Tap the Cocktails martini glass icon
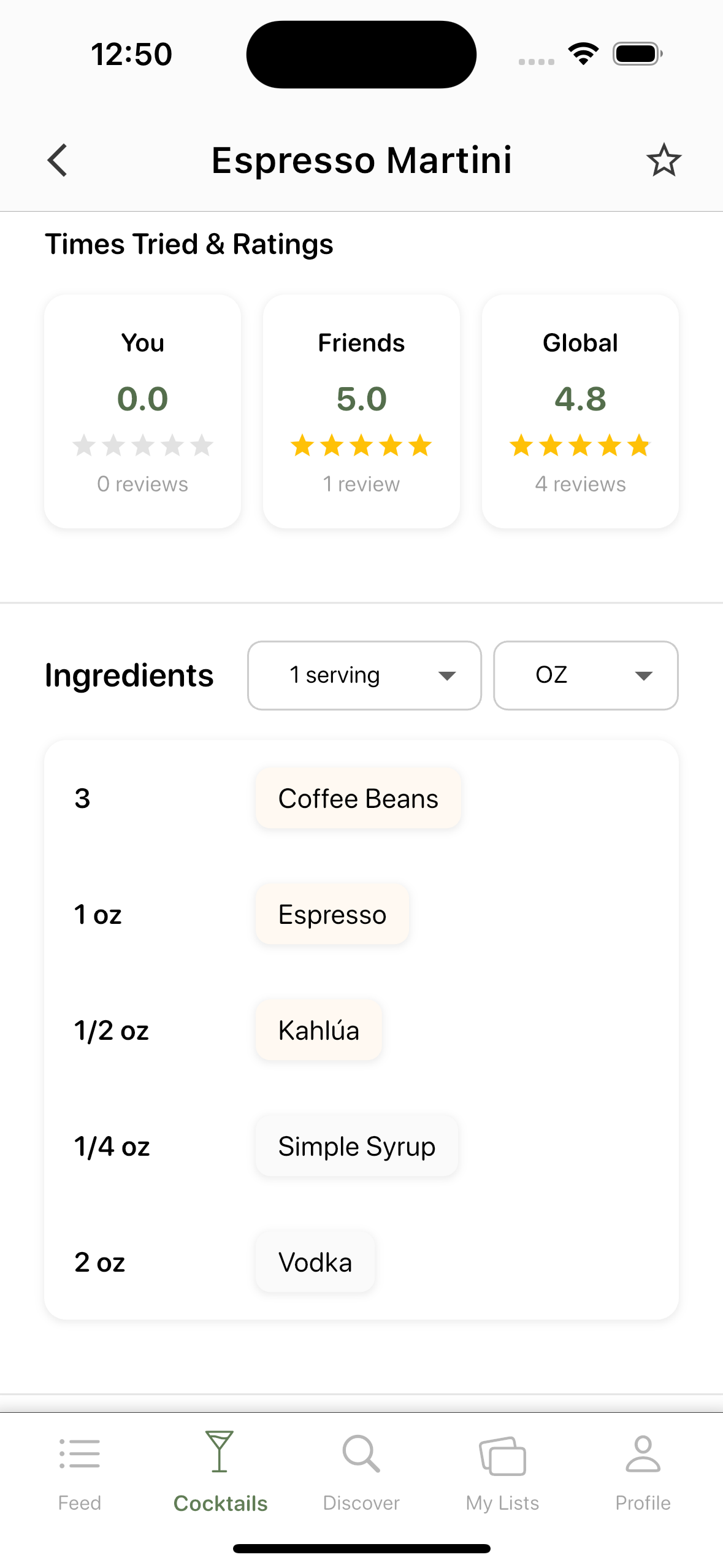The width and height of the screenshot is (723, 1568). 220,1451
